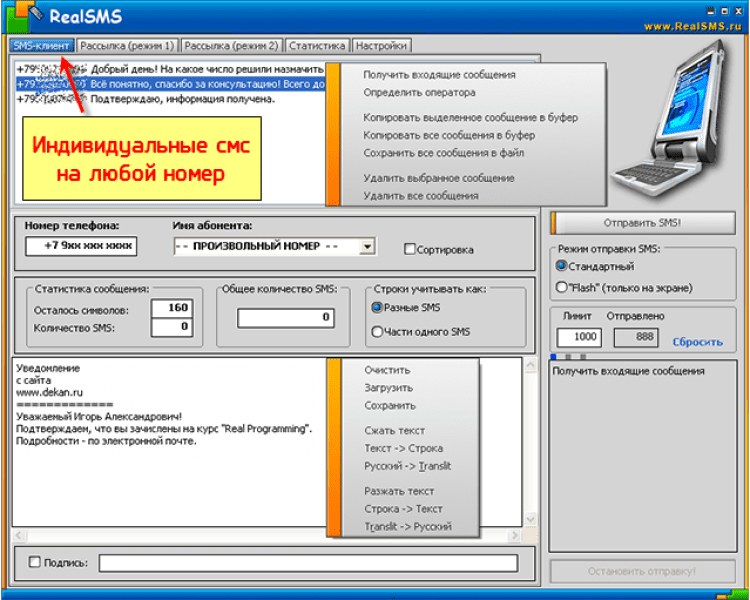The width and height of the screenshot is (750, 600).
Task: Select message 'Всё понятно, спасибо за консультацию'
Action: pyautogui.click(x=170, y=84)
